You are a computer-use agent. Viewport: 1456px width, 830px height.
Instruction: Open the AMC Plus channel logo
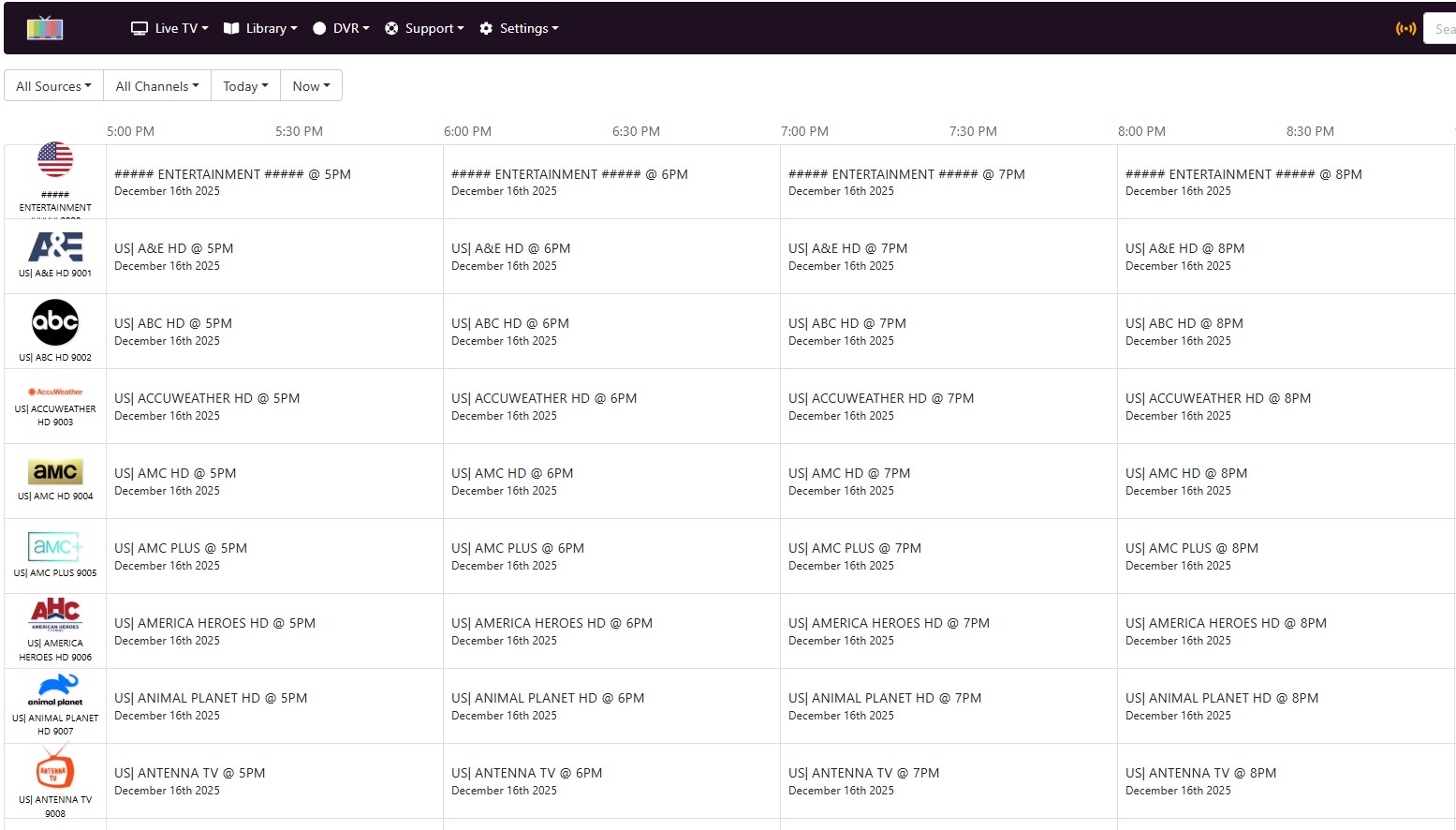tap(55, 546)
